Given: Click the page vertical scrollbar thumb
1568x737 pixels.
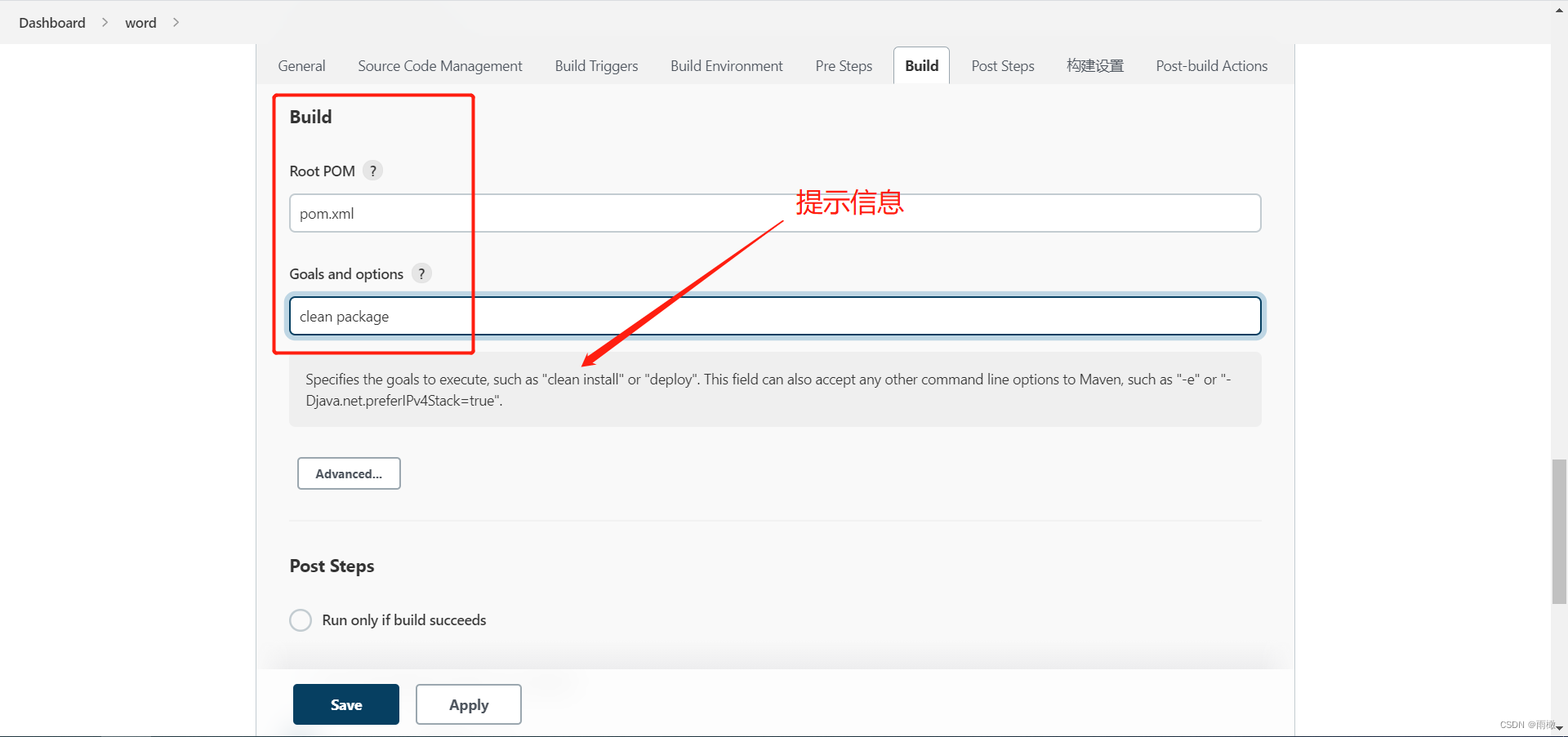Looking at the screenshot, I should pos(1560,531).
